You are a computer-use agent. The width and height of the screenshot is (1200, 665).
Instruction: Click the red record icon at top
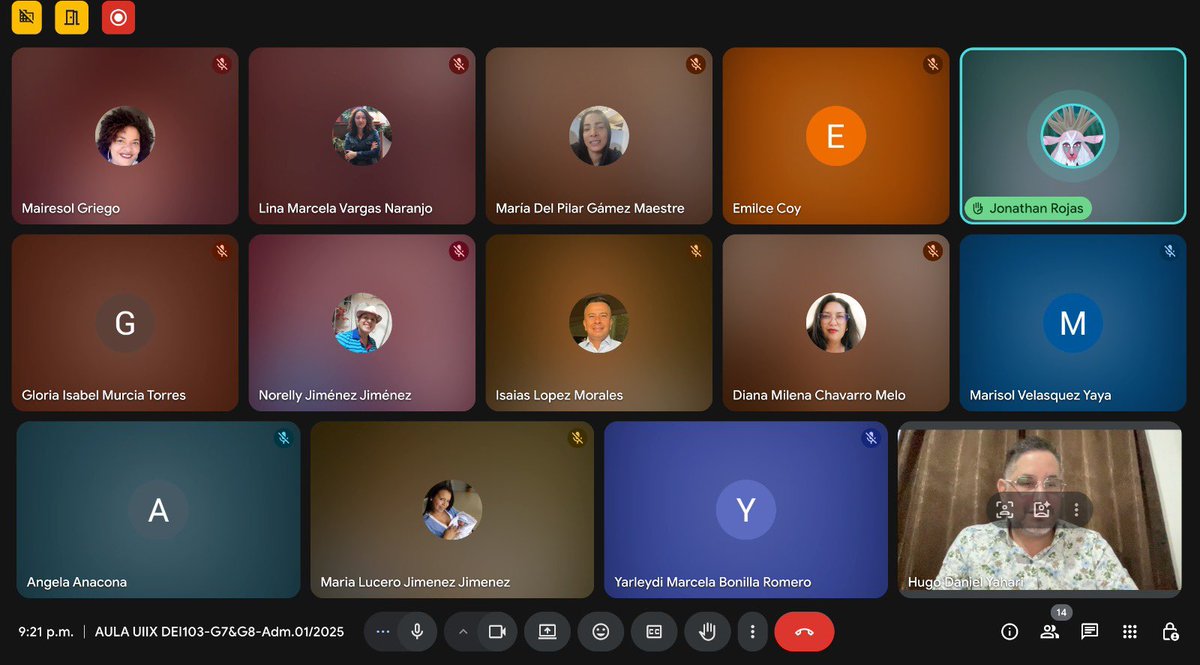pyautogui.click(x=118, y=17)
